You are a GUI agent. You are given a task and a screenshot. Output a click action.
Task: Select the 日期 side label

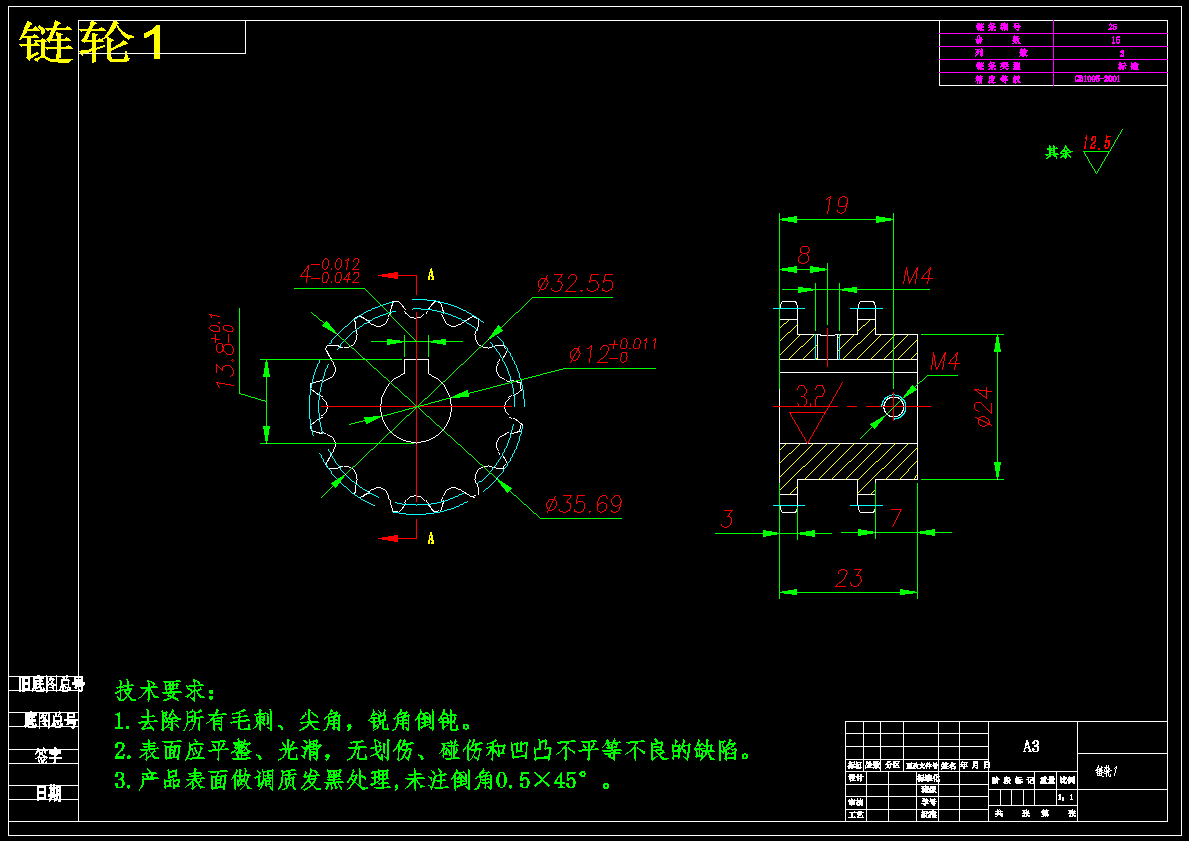click(49, 793)
